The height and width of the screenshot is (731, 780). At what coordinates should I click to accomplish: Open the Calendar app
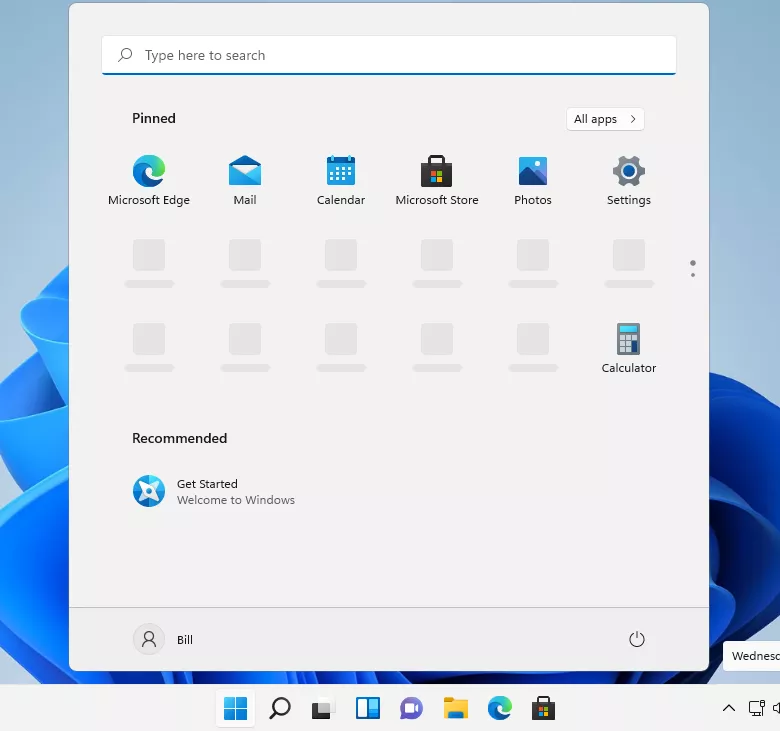tap(341, 172)
